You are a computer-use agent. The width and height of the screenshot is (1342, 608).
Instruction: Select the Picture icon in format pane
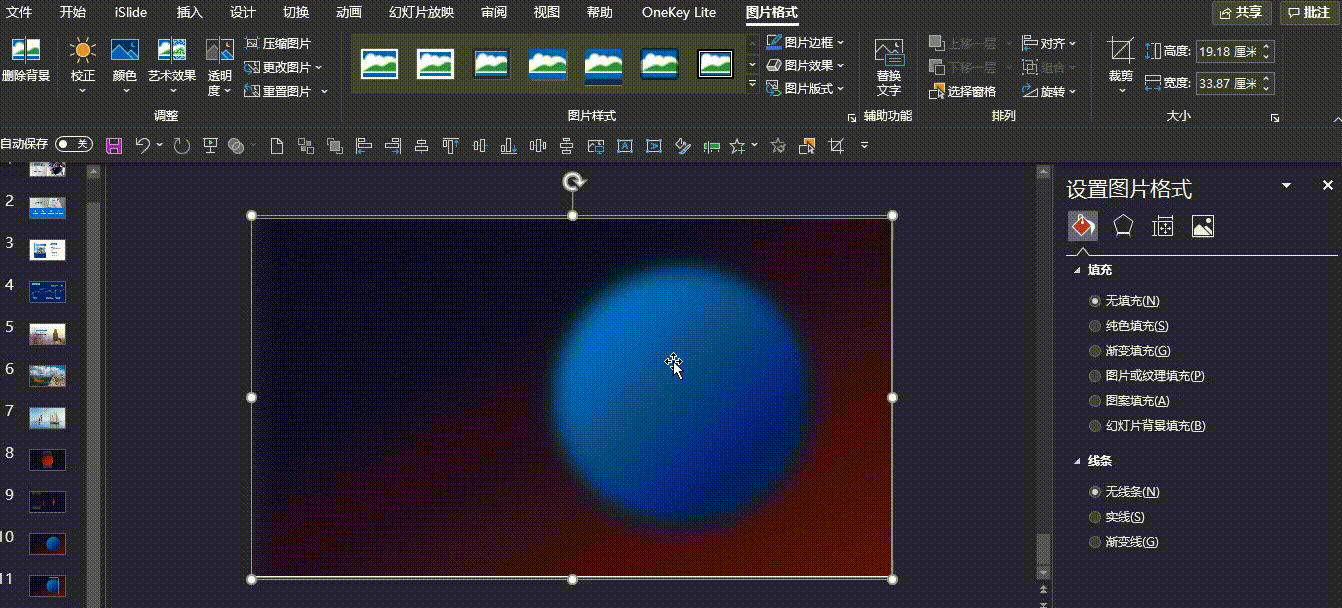[x=1202, y=227]
